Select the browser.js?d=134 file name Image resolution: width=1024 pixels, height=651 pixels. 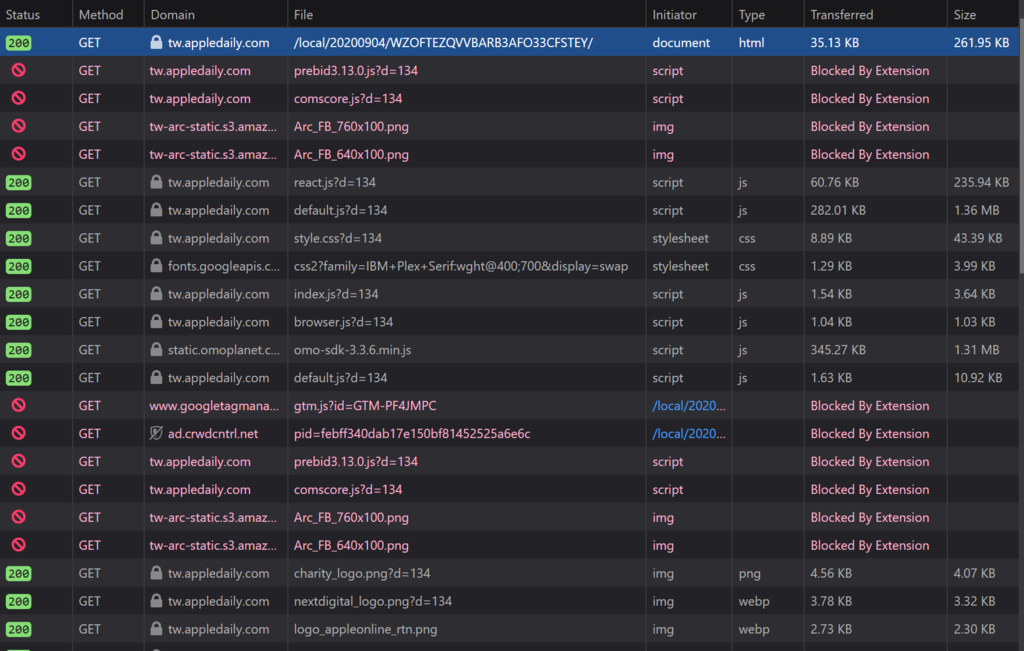[343, 322]
